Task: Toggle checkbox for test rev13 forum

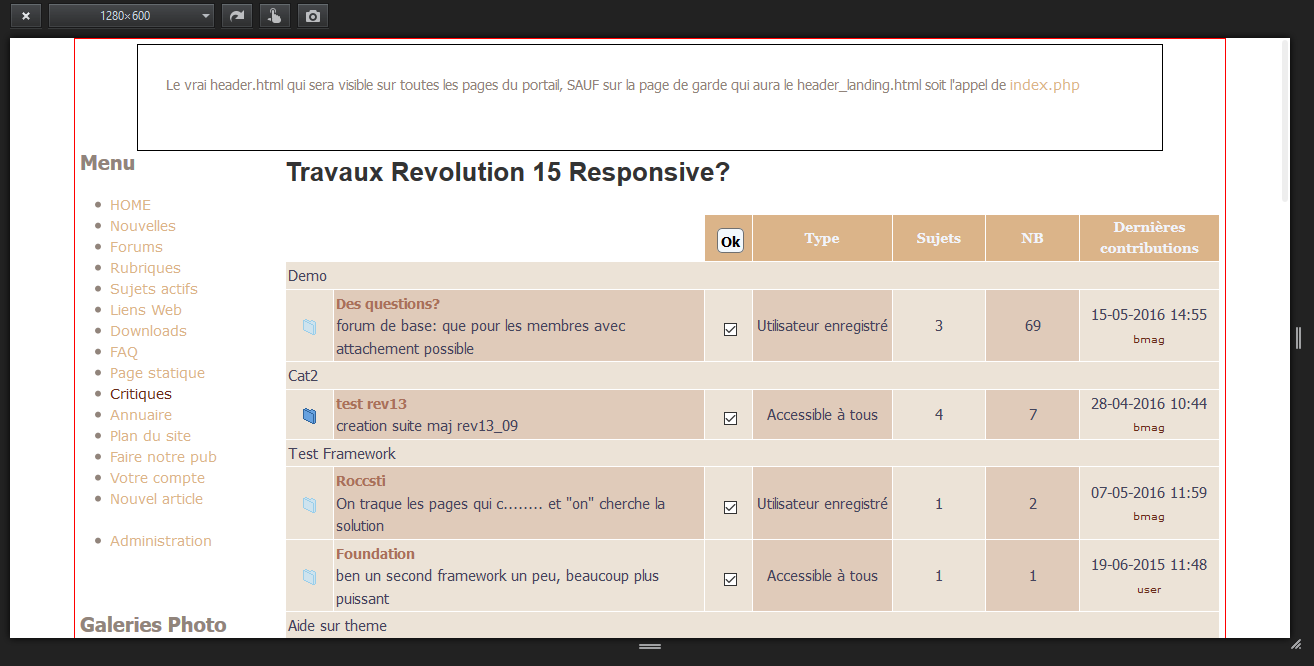Action: (x=730, y=417)
